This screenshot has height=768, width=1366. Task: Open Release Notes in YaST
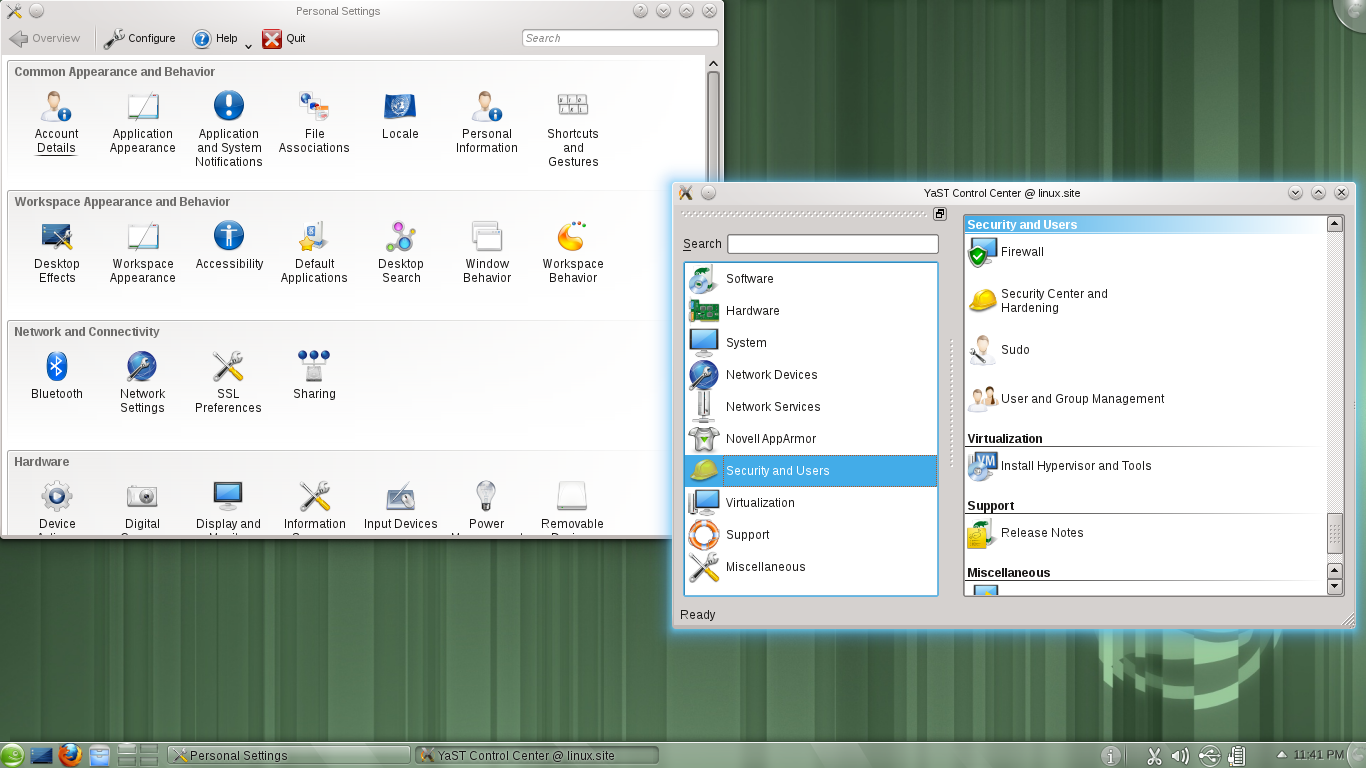pos(1026,533)
